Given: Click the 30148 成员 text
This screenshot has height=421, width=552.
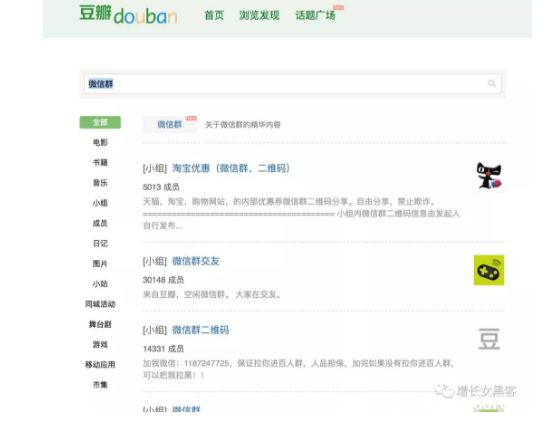Looking at the screenshot, I should (x=163, y=280).
